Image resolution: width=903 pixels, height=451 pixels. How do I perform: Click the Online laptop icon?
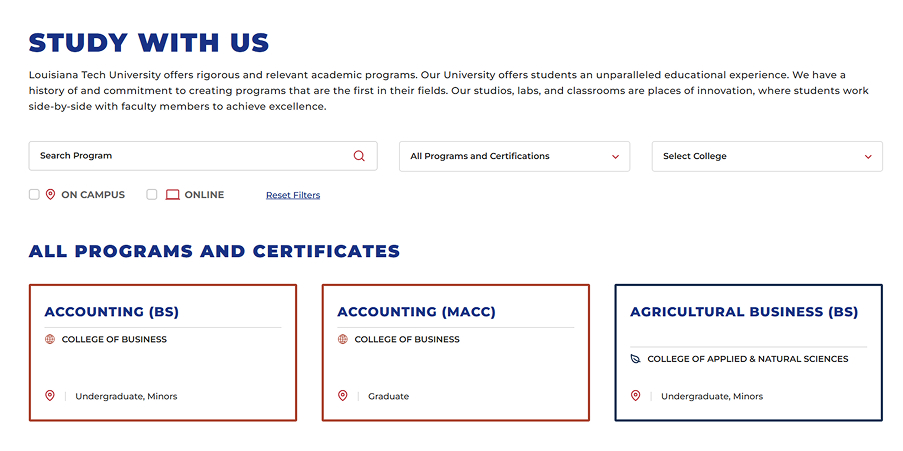[x=172, y=195]
